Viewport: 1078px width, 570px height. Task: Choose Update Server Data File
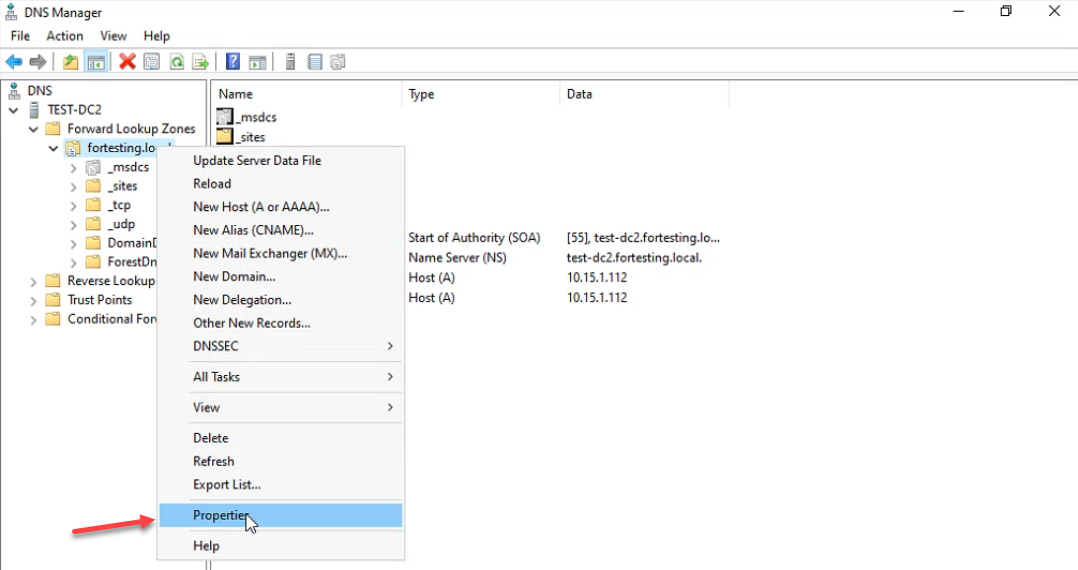280,160
